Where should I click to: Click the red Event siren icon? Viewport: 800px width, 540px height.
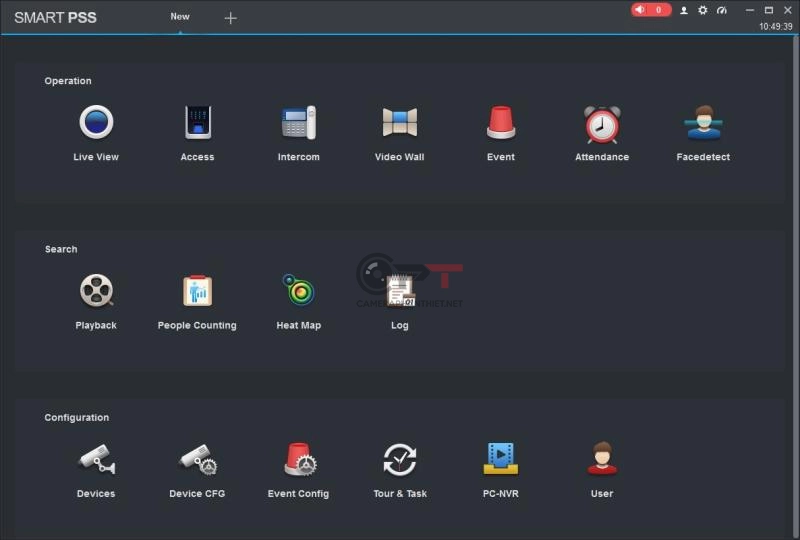coord(501,123)
